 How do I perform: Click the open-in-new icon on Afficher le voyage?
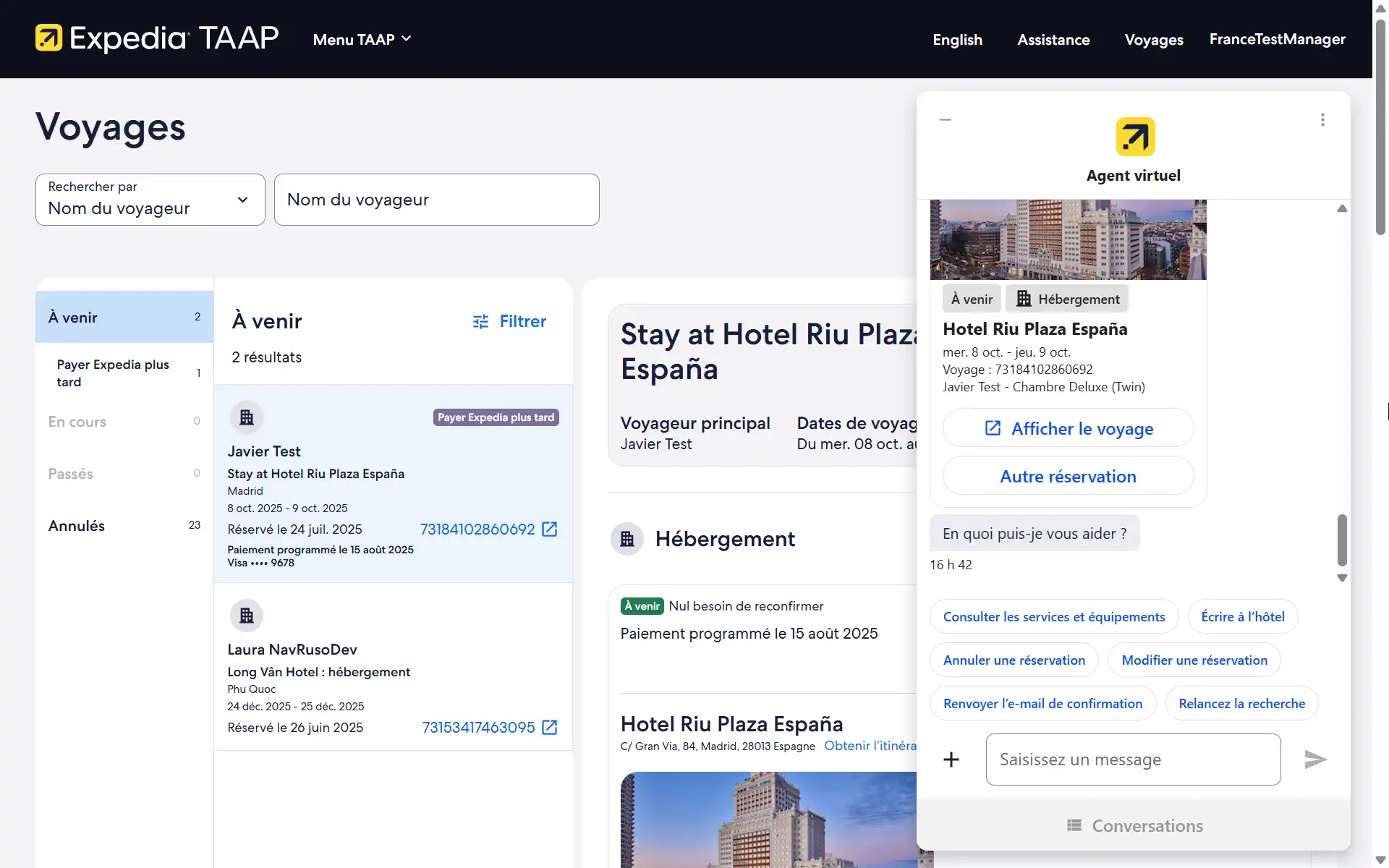tap(993, 428)
